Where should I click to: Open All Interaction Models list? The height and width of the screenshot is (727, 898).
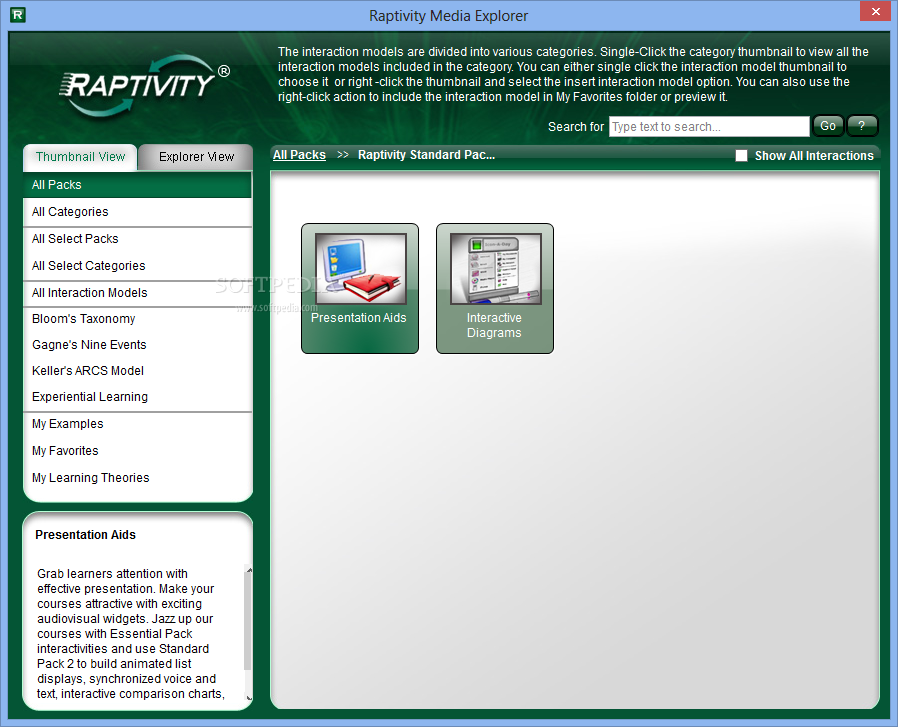(x=137, y=293)
